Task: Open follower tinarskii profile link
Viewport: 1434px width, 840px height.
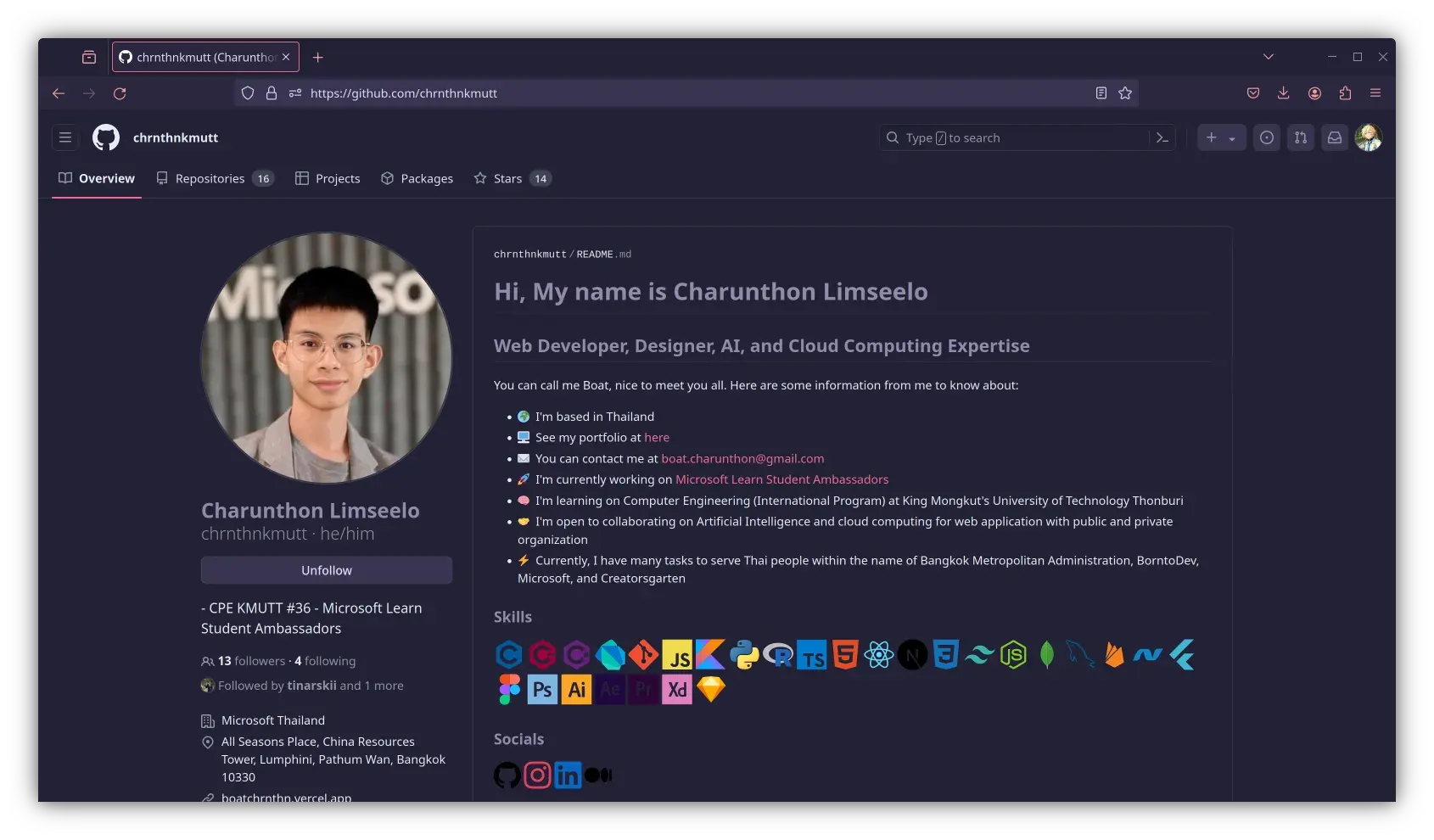Action: point(311,686)
